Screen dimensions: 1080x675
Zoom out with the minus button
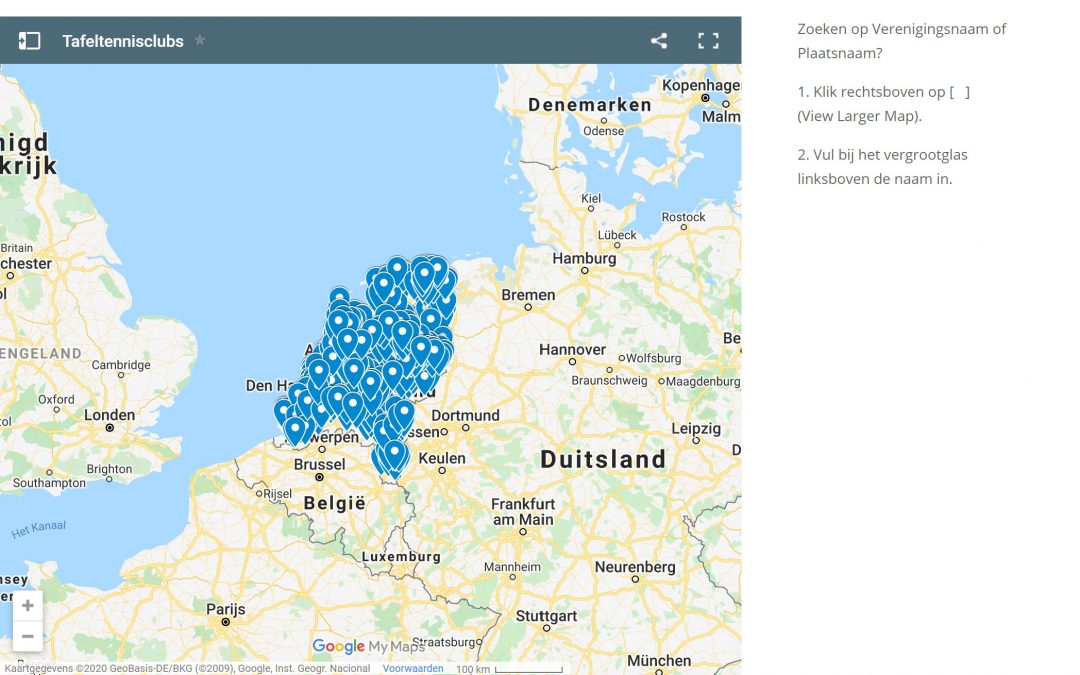click(28, 636)
